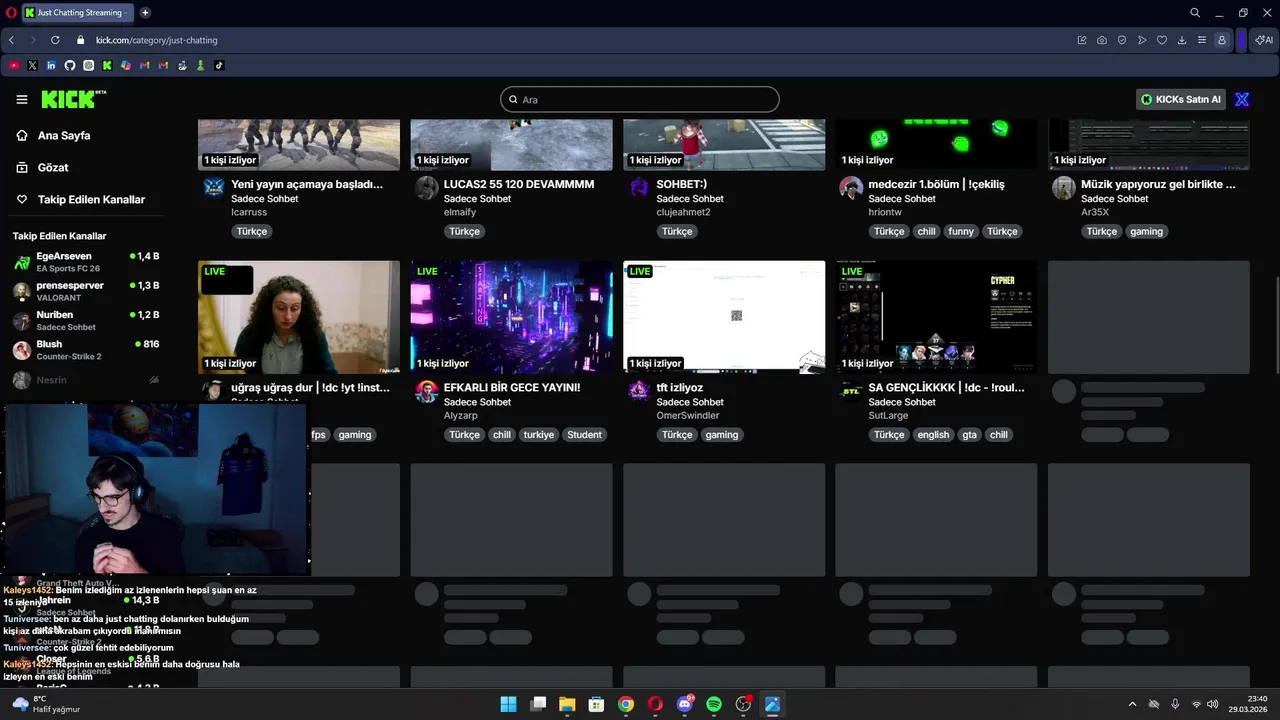Open Opera easy setup sliders icon
Screen dimensions: 1280x720
1202,40
